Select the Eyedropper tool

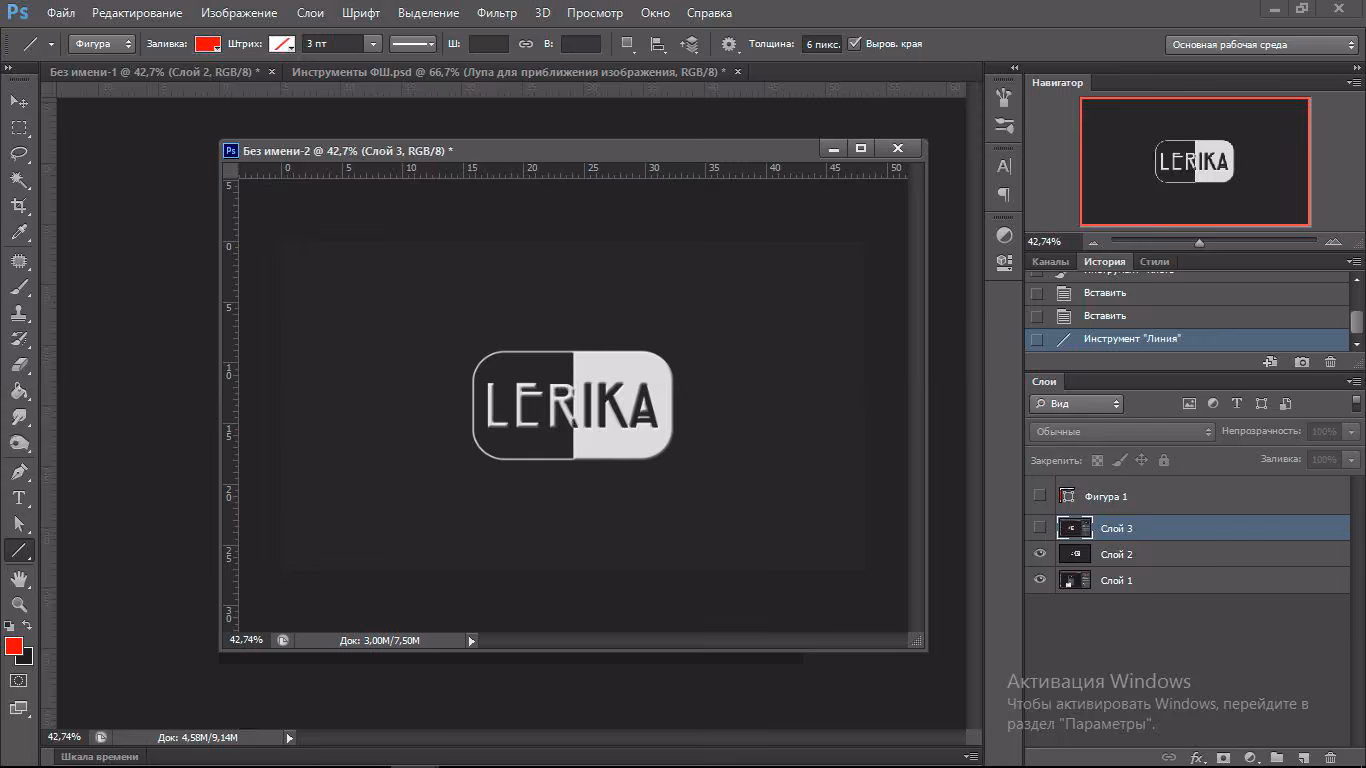(x=19, y=232)
